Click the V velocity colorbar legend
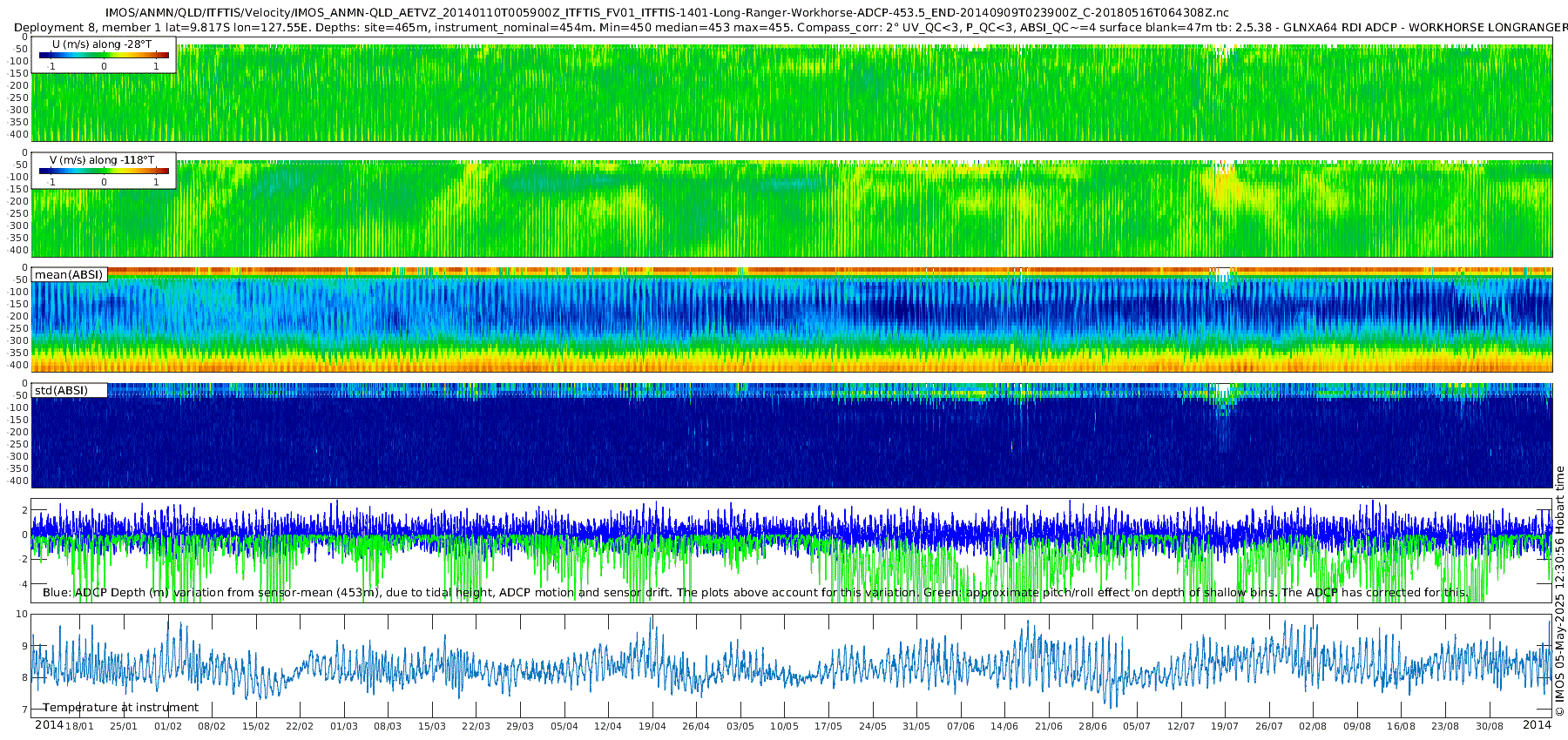Screen dimensions: 1568x740 point(104,171)
